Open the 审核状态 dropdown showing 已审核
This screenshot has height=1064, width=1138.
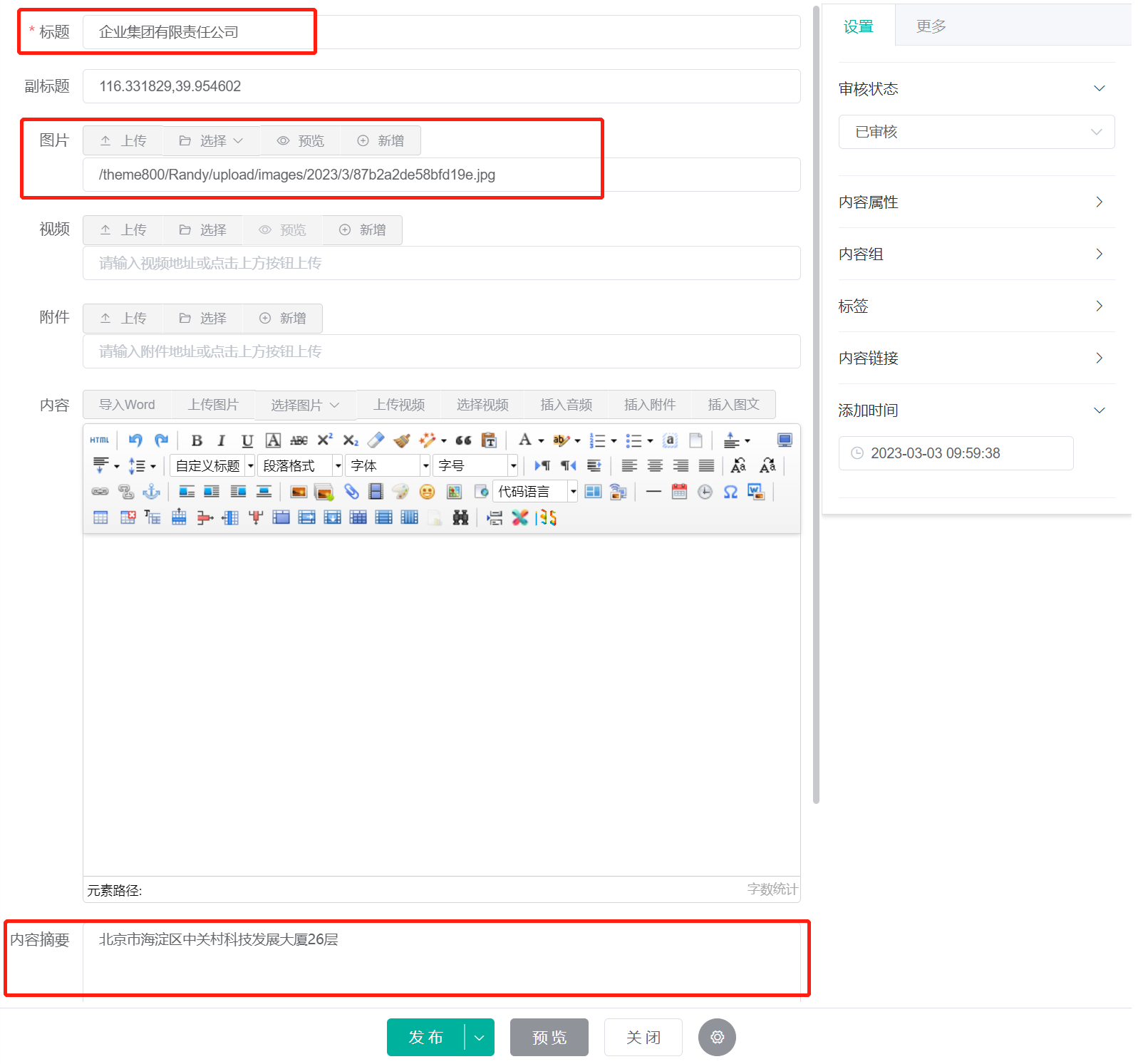[976, 132]
